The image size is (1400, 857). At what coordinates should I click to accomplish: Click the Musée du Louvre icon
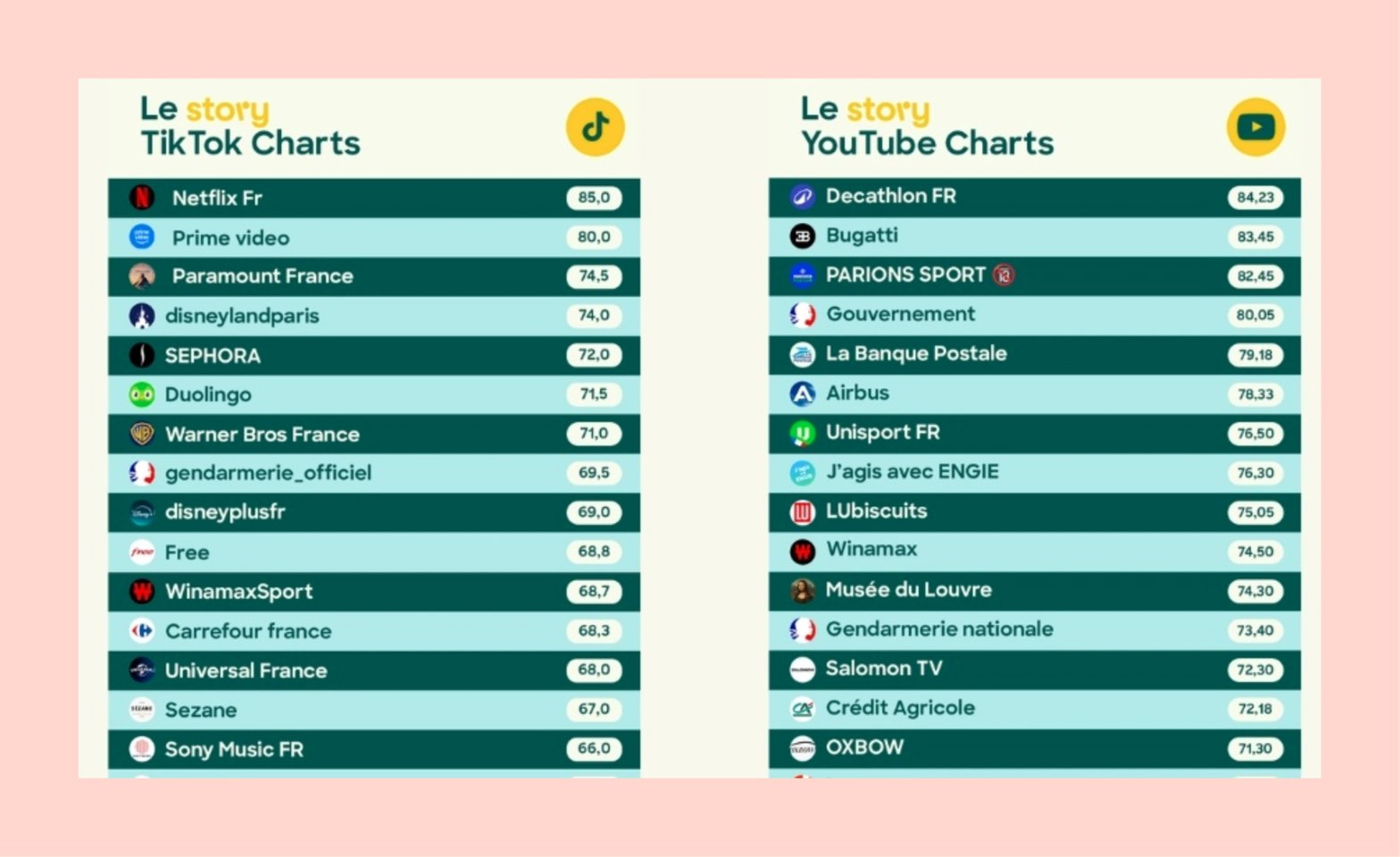pyautogui.click(x=803, y=590)
